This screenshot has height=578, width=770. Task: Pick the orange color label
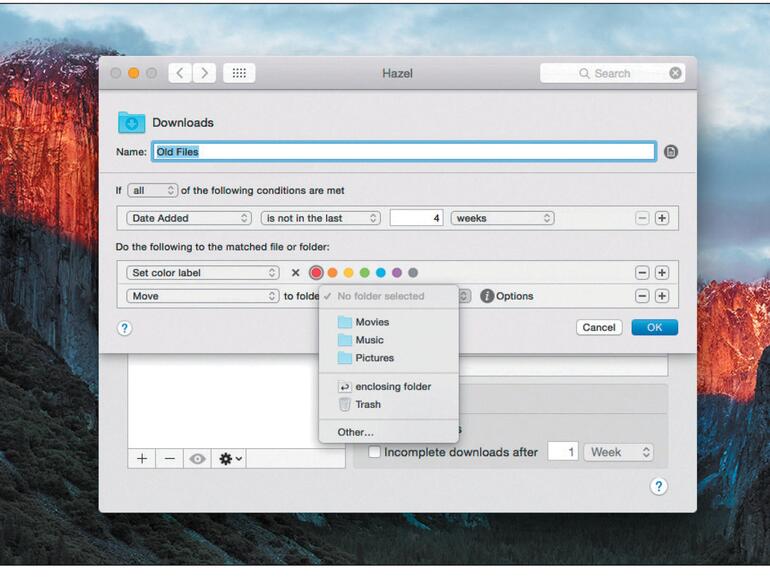coord(332,273)
